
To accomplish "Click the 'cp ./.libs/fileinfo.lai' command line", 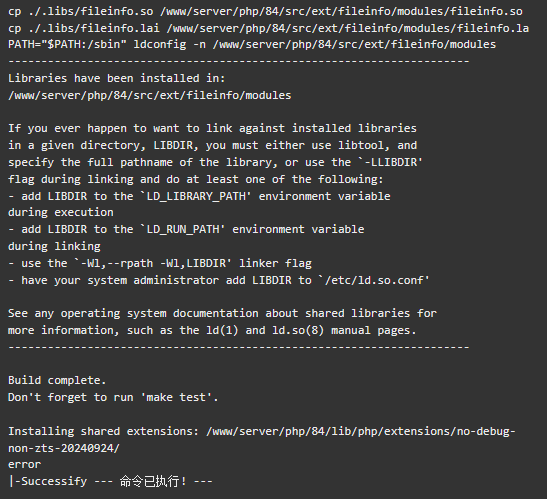I will click(x=268, y=28).
